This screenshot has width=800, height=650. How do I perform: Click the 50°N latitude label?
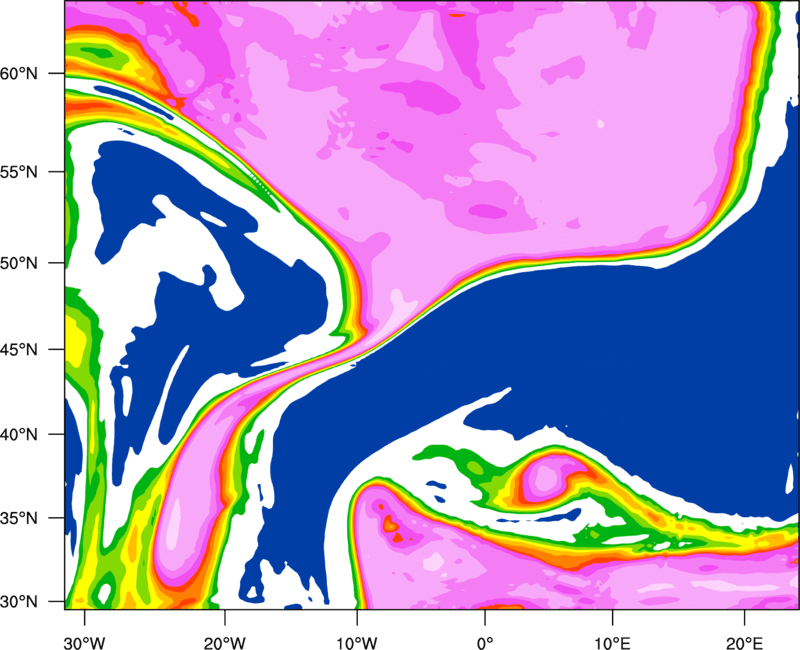coord(19,263)
